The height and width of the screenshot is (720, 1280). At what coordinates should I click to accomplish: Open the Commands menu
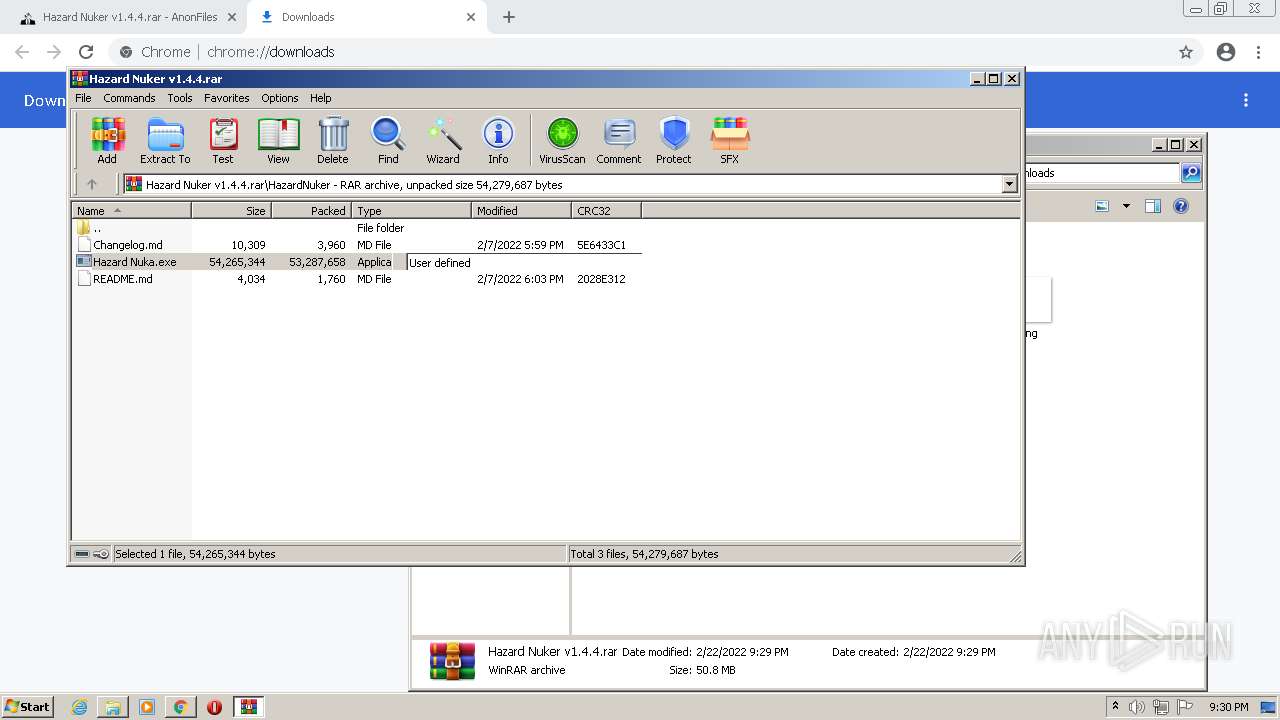[x=129, y=98]
